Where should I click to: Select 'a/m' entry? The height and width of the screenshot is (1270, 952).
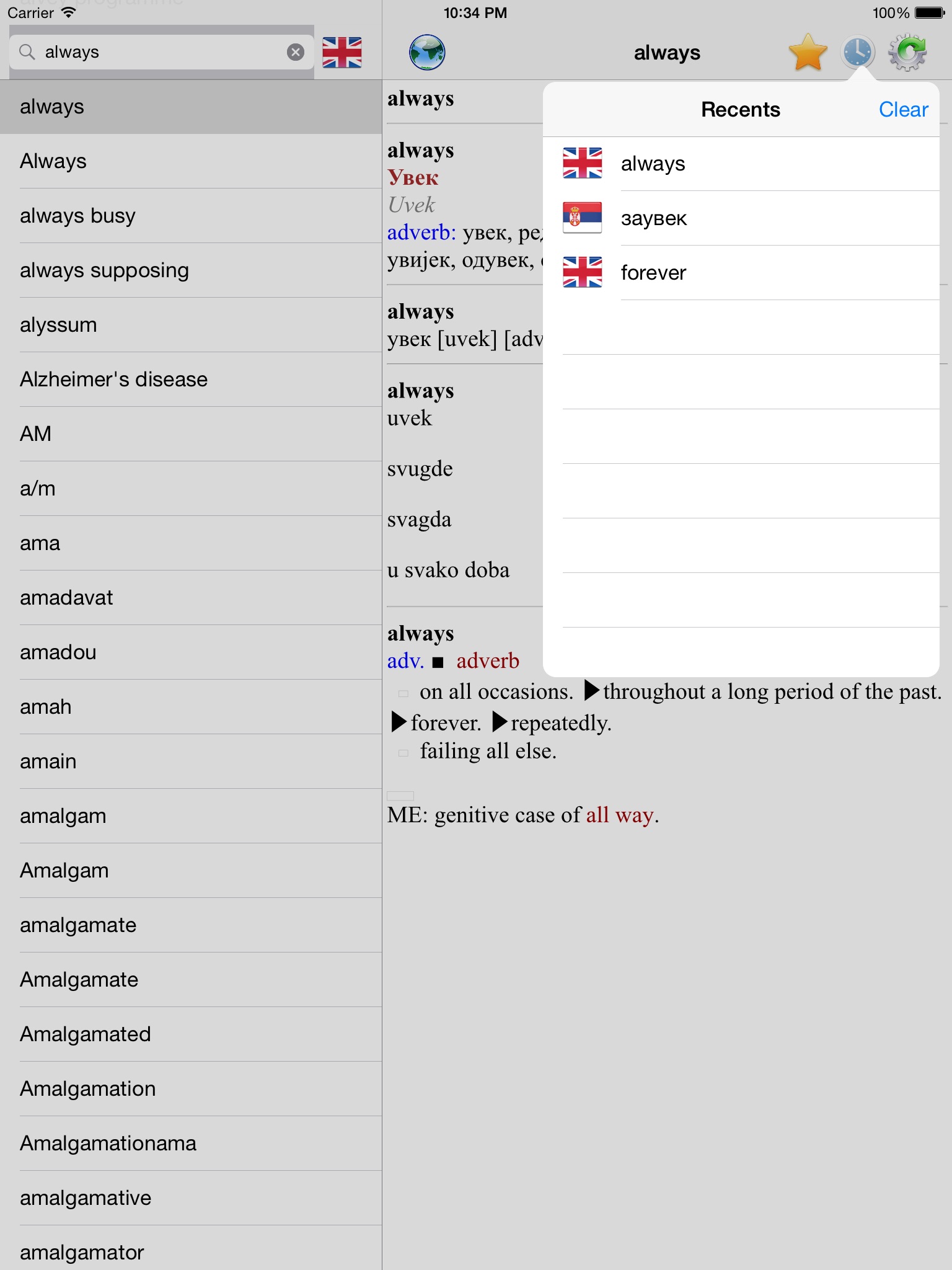(191, 489)
